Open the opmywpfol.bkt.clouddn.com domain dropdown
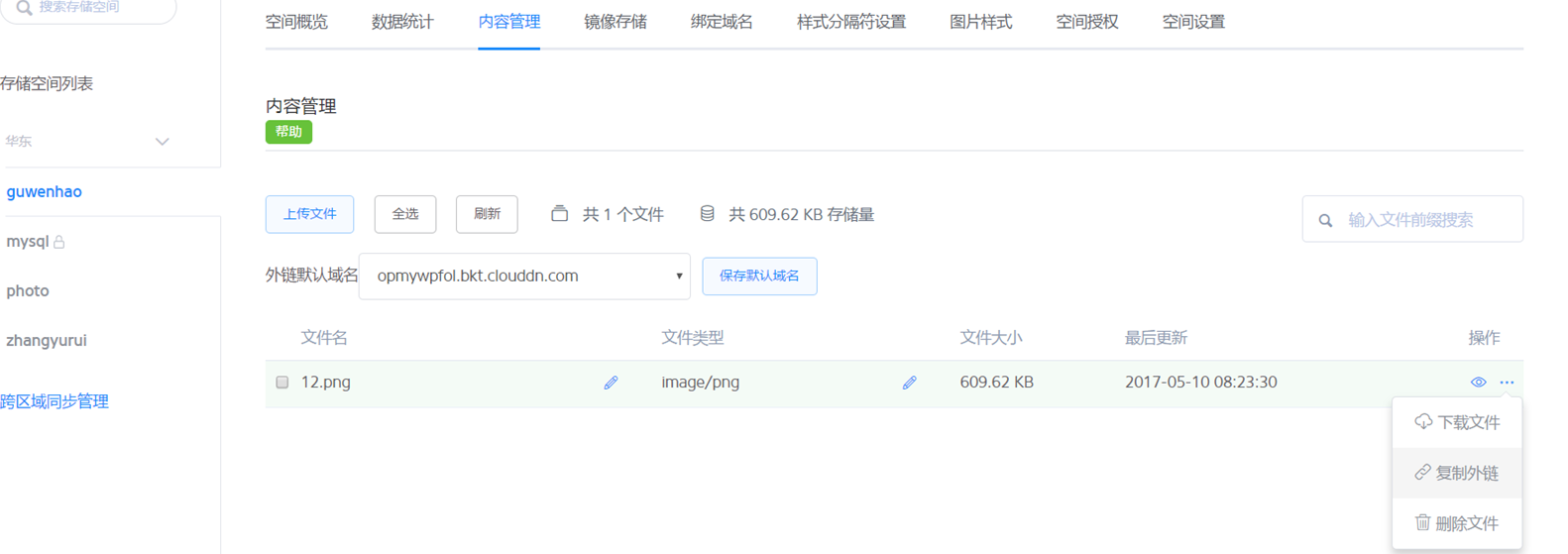This screenshot has width=1568, height=554. click(x=524, y=277)
